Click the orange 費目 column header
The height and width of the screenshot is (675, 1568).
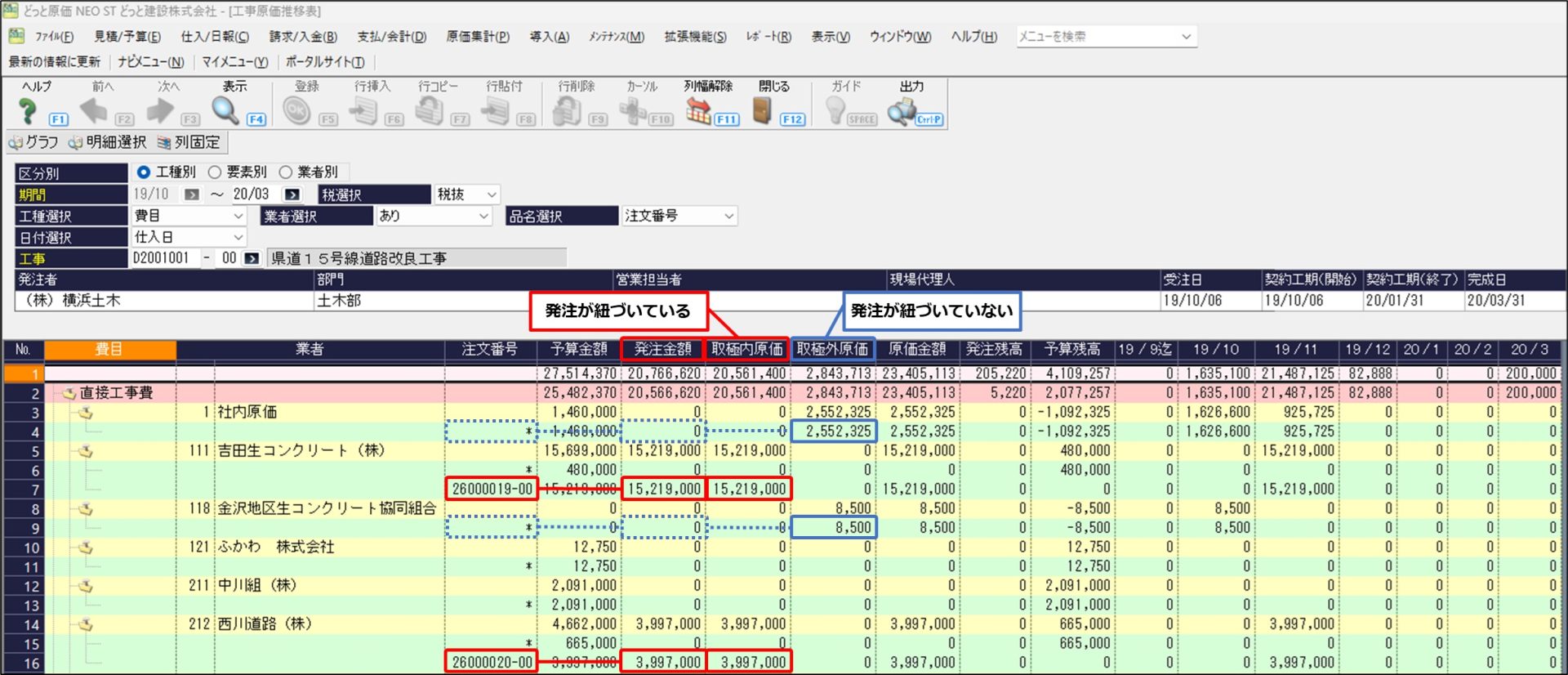point(109,350)
